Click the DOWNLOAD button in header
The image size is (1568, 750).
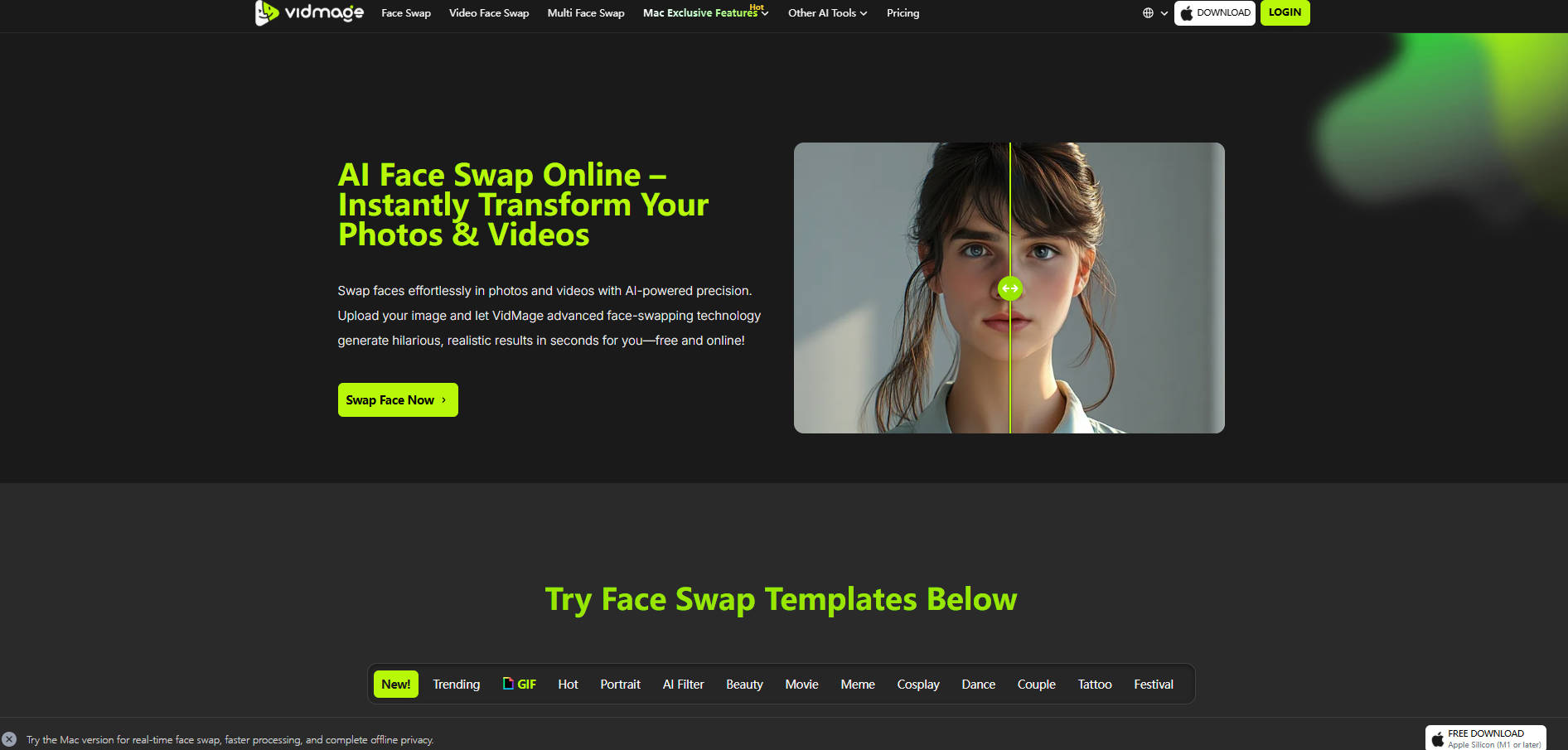[x=1214, y=13]
